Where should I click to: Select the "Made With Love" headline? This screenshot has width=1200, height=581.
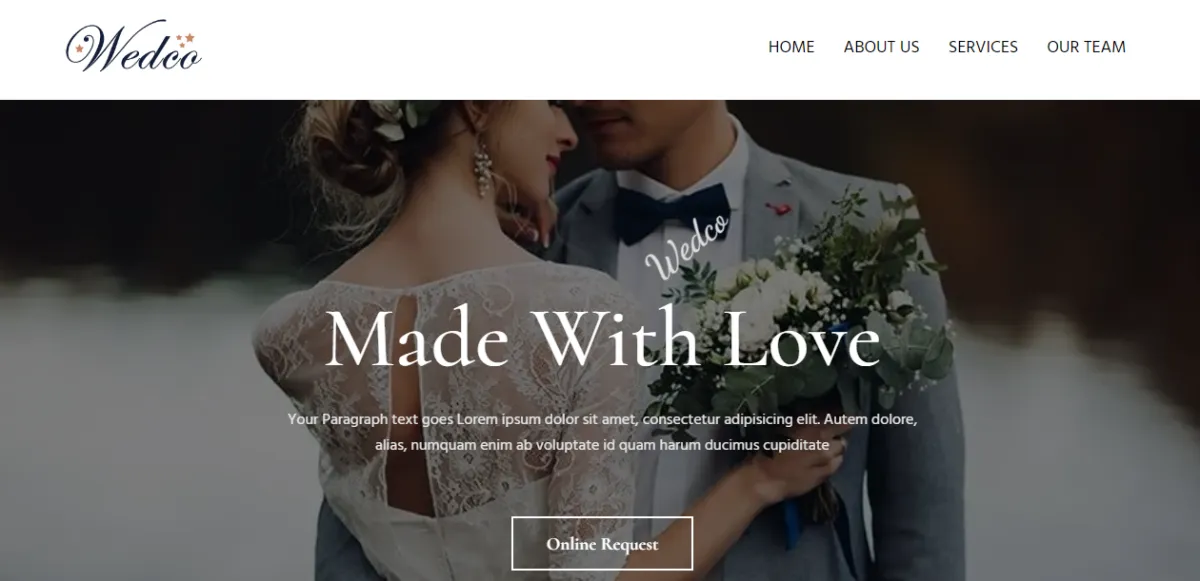(x=602, y=339)
